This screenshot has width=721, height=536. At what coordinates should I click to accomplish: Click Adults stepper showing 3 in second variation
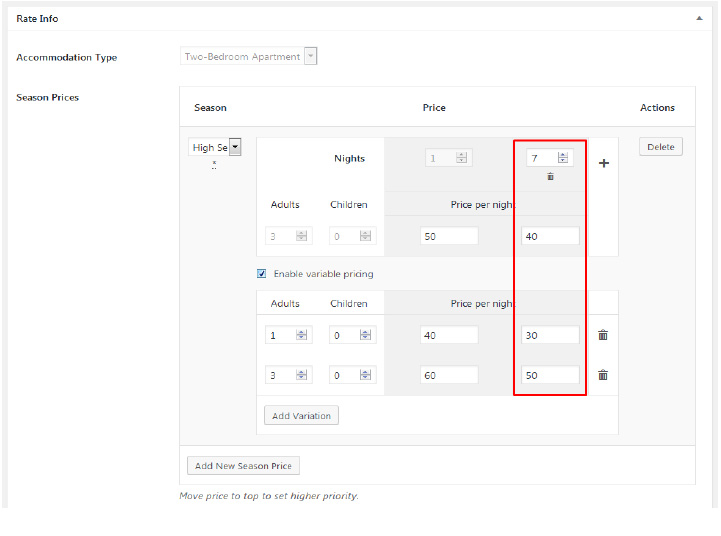301,375
